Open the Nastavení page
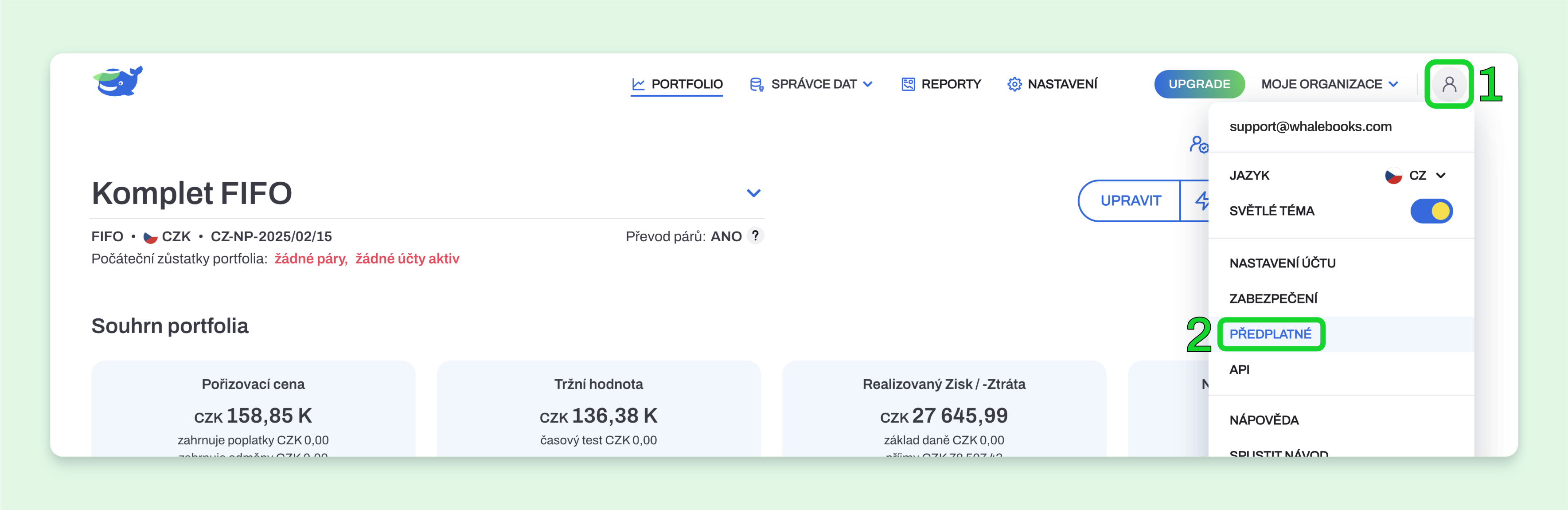 [x=1052, y=84]
